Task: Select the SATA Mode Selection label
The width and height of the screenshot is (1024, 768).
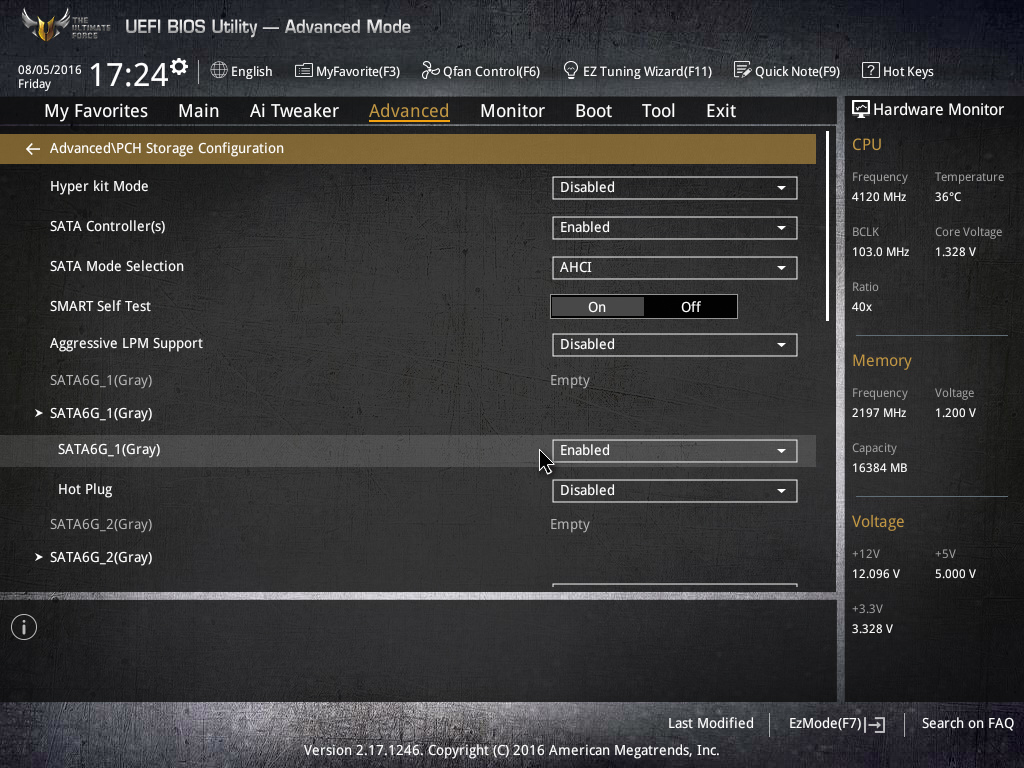Action: click(x=117, y=266)
